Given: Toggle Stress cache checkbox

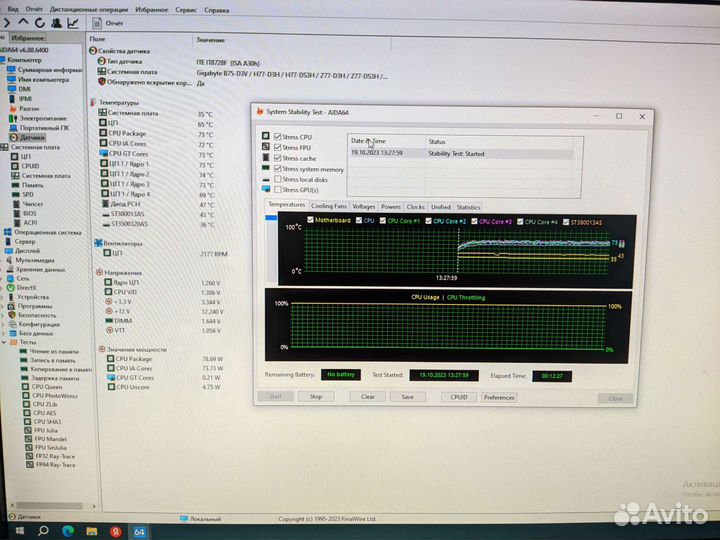Looking at the screenshot, I should point(277,158).
